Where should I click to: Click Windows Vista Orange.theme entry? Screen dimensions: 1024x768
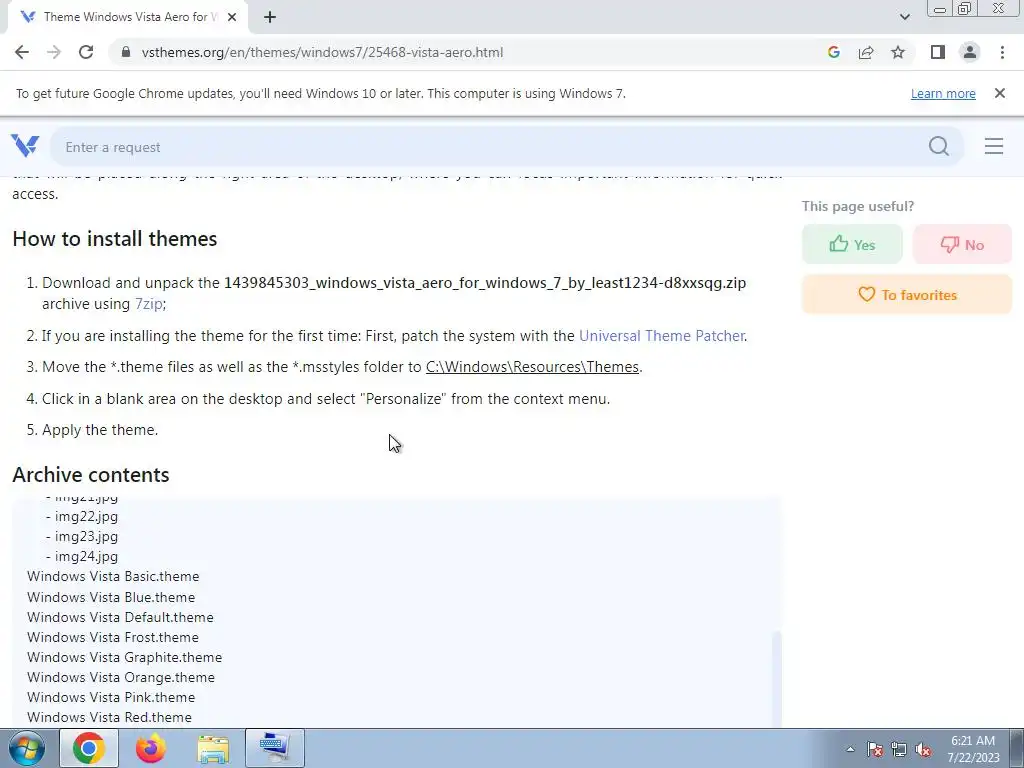(x=121, y=677)
